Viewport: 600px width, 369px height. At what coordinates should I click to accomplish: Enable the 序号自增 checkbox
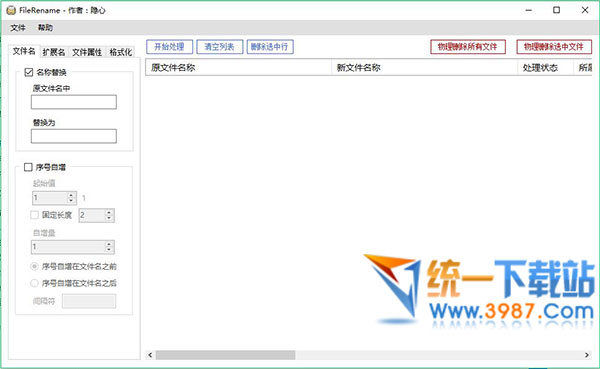click(28, 167)
